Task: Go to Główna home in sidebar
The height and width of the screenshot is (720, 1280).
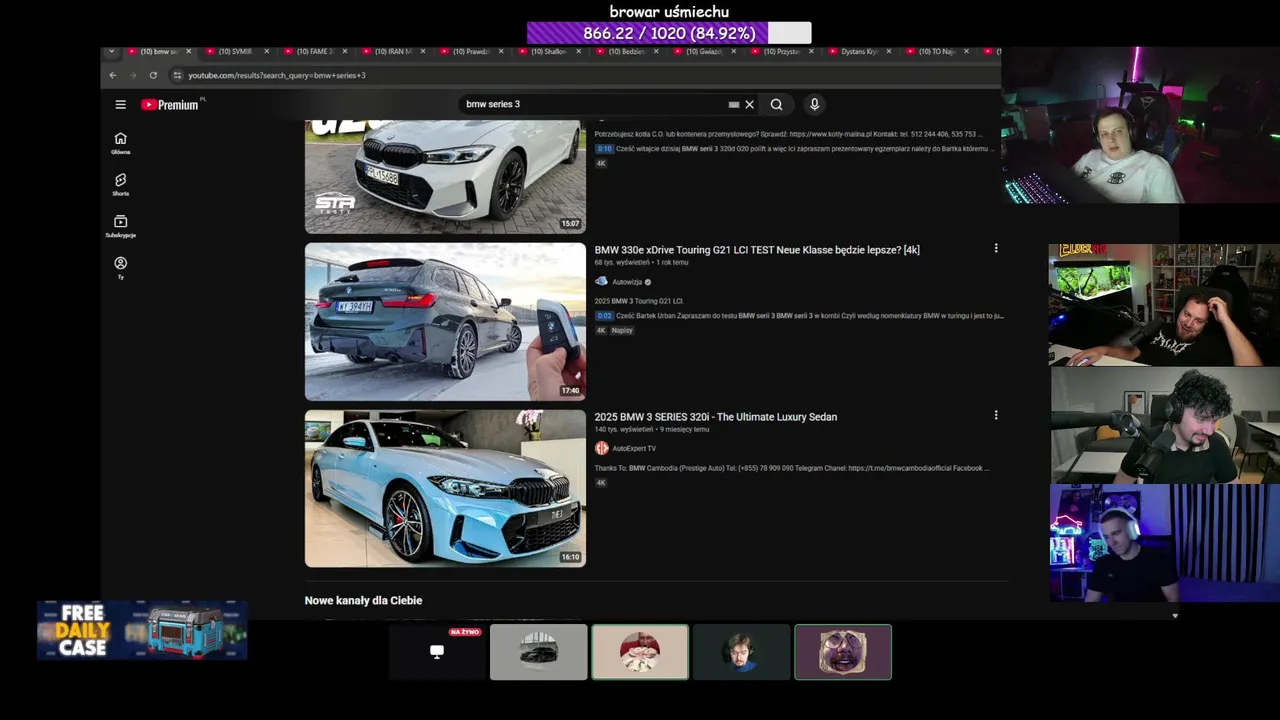Action: click(120, 144)
